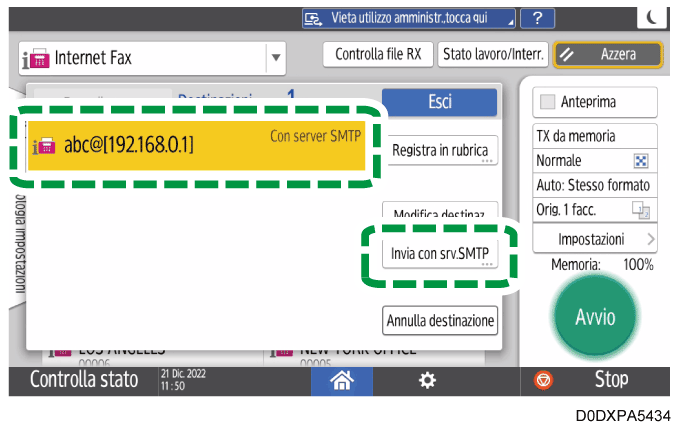Tap the Vieta utilizzo amministr. message banner
This screenshot has height=426, width=675.
click(x=409, y=19)
